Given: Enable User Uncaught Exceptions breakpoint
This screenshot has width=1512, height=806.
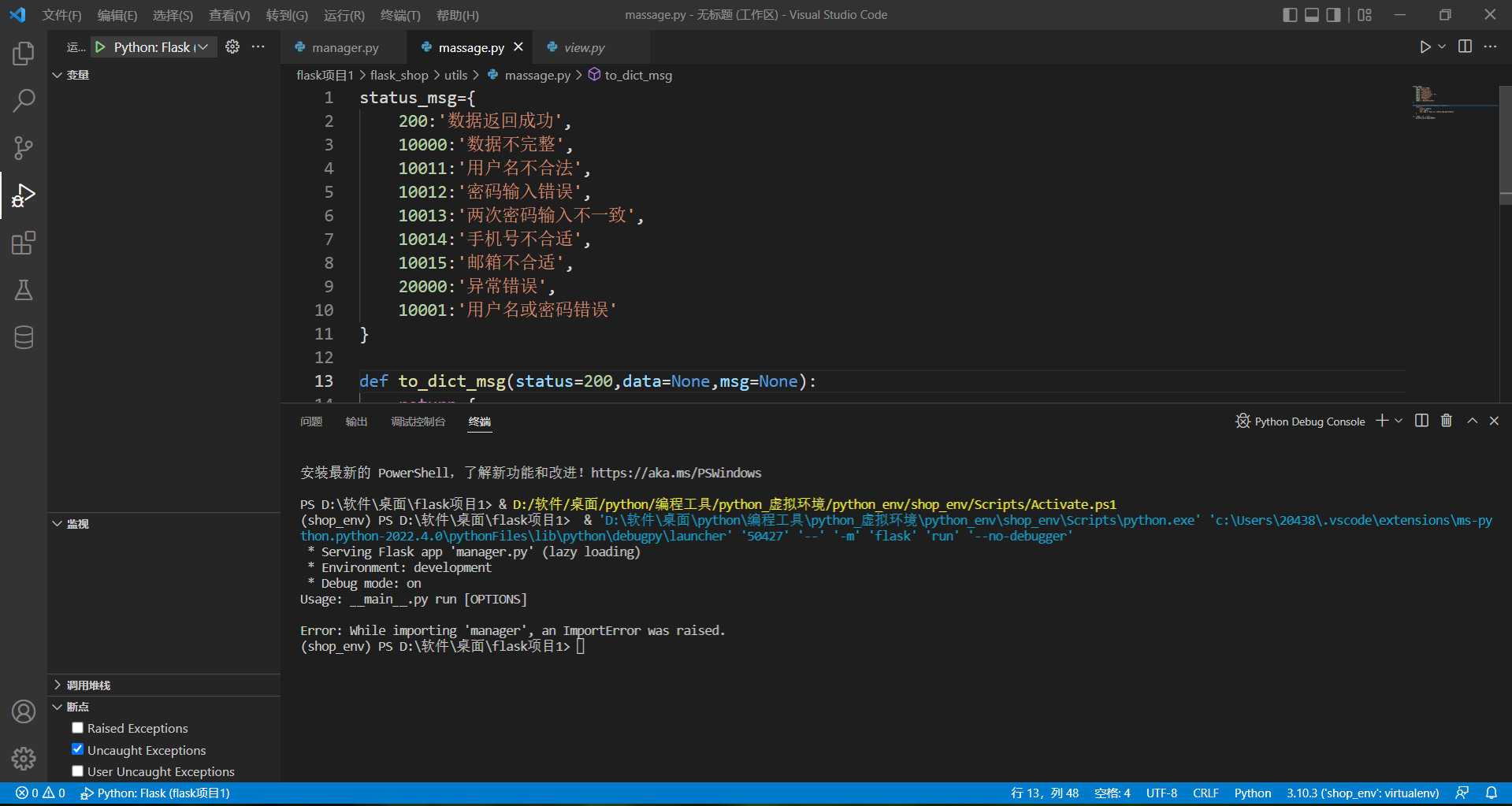Looking at the screenshot, I should click(x=77, y=771).
